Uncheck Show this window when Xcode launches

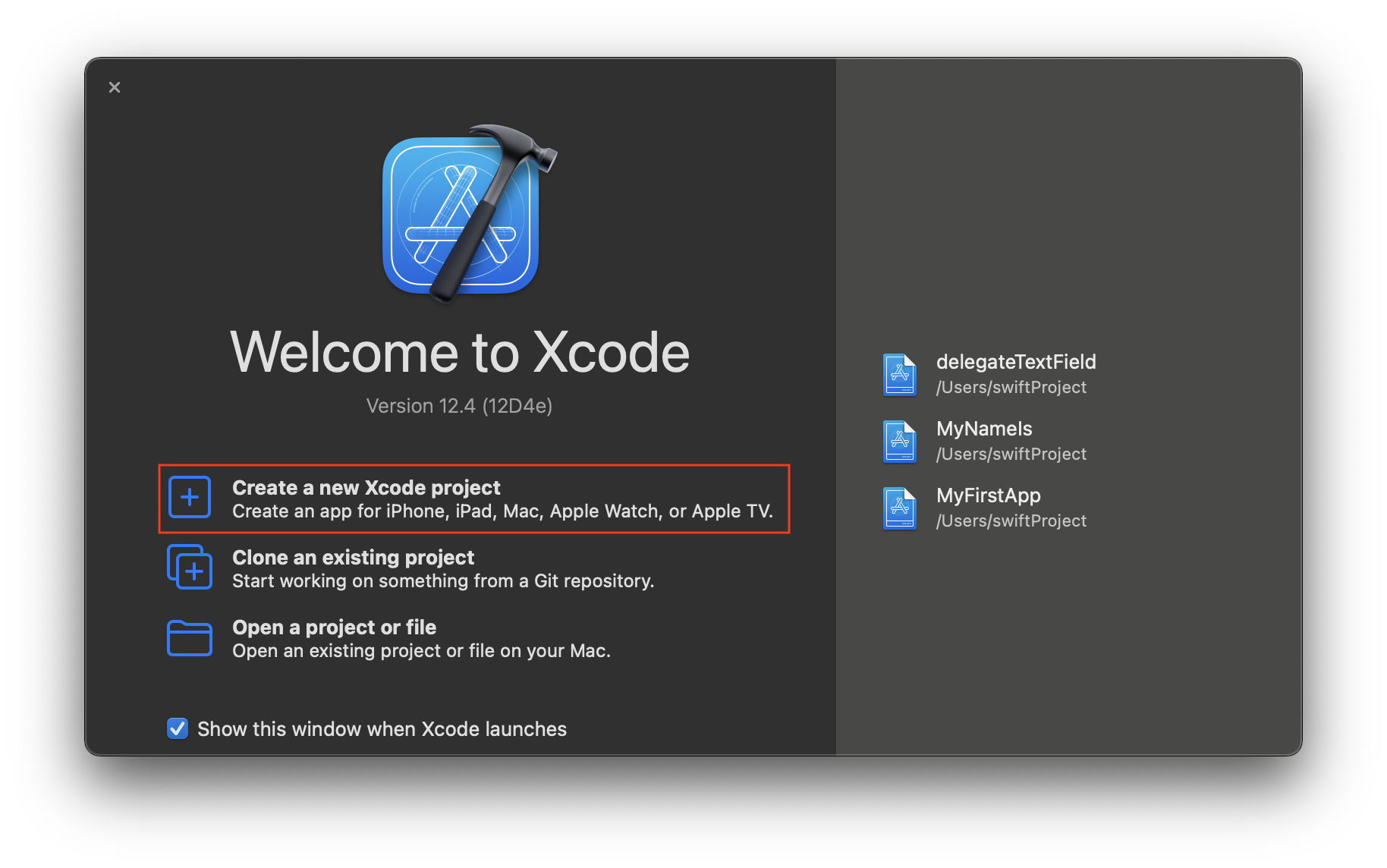pyautogui.click(x=178, y=728)
